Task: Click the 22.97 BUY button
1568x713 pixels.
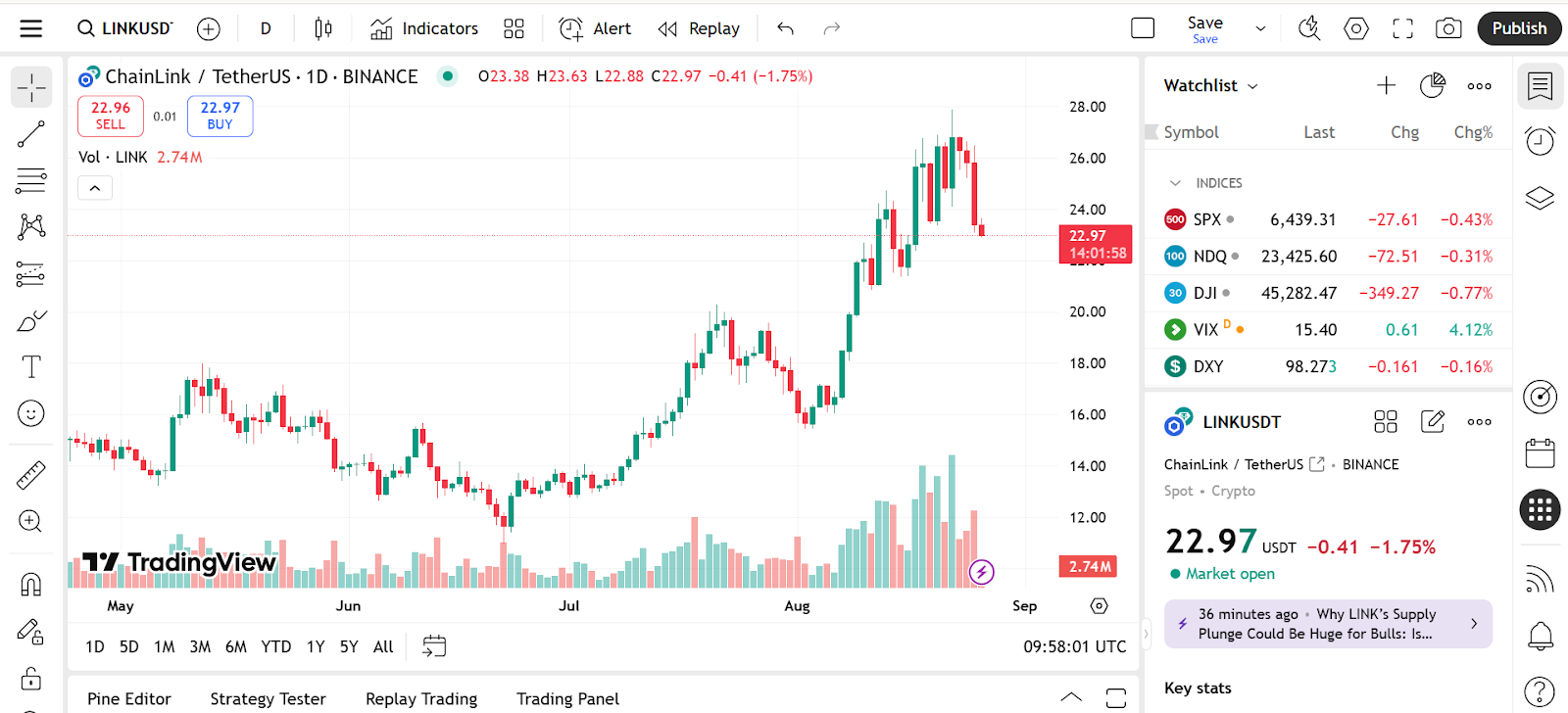Action: 220,116
